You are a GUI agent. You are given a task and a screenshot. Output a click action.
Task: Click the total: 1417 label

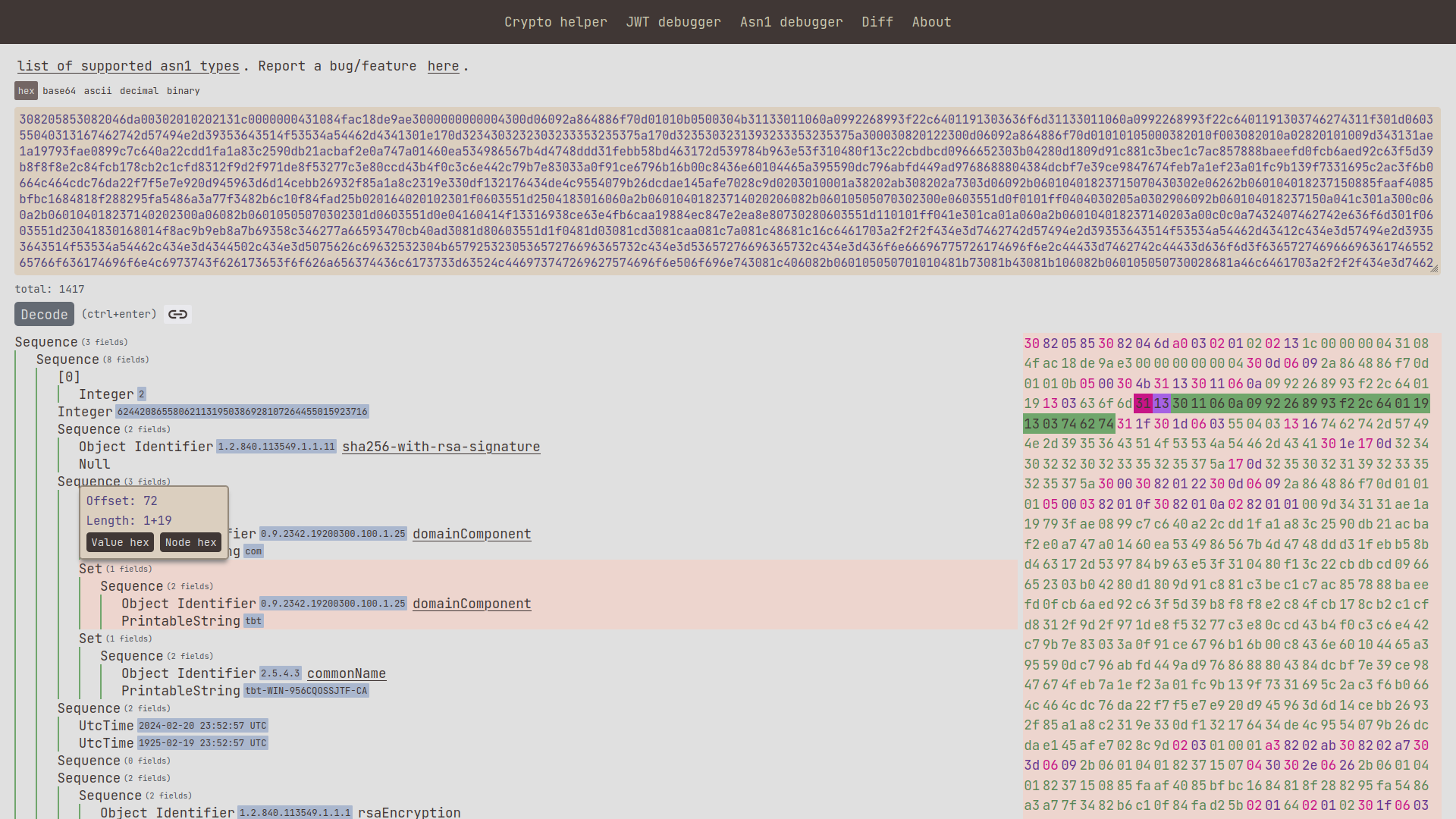point(49,289)
